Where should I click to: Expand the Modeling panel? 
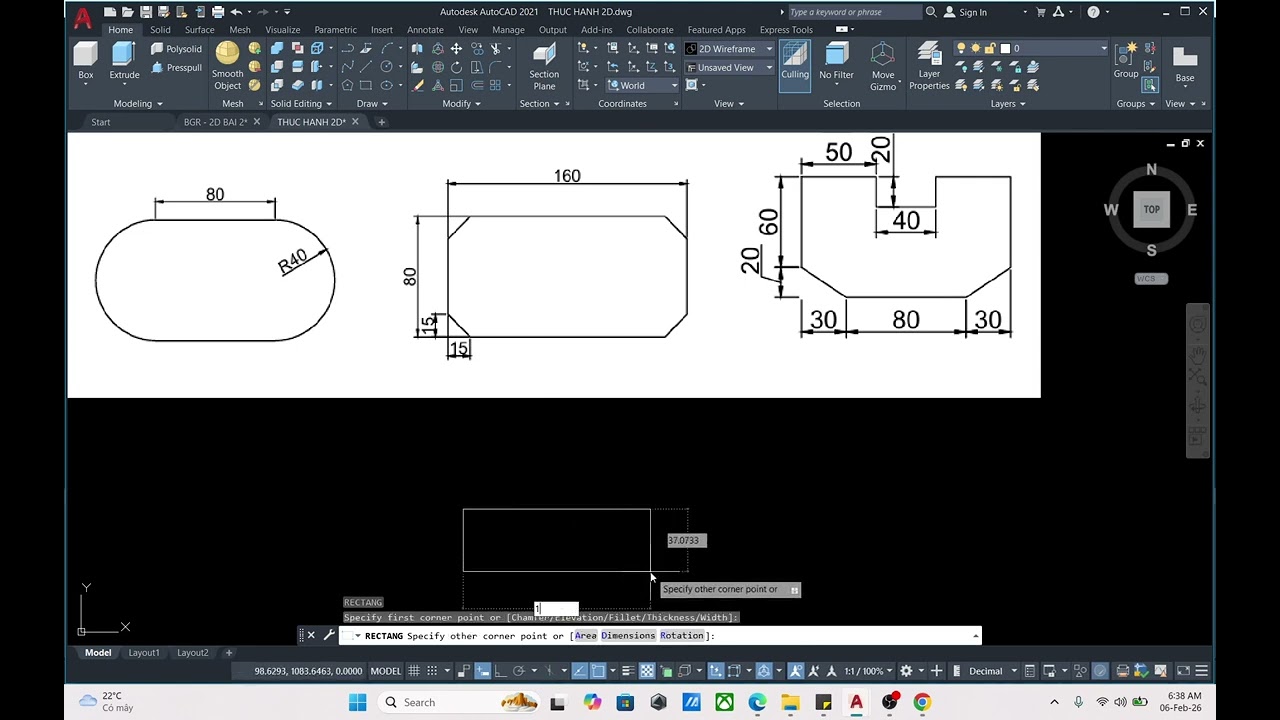(x=138, y=104)
